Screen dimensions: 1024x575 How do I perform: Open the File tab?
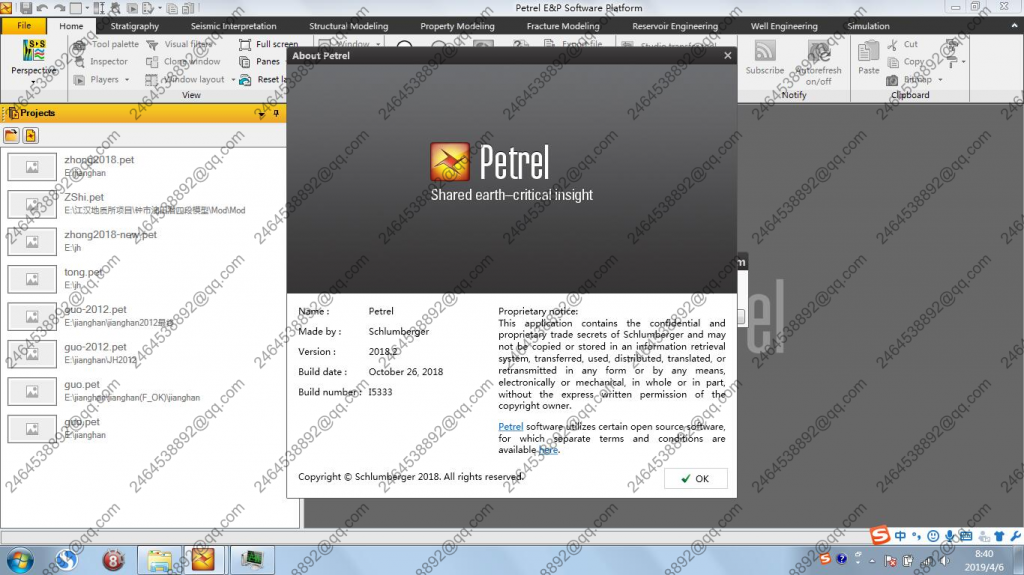(x=24, y=25)
